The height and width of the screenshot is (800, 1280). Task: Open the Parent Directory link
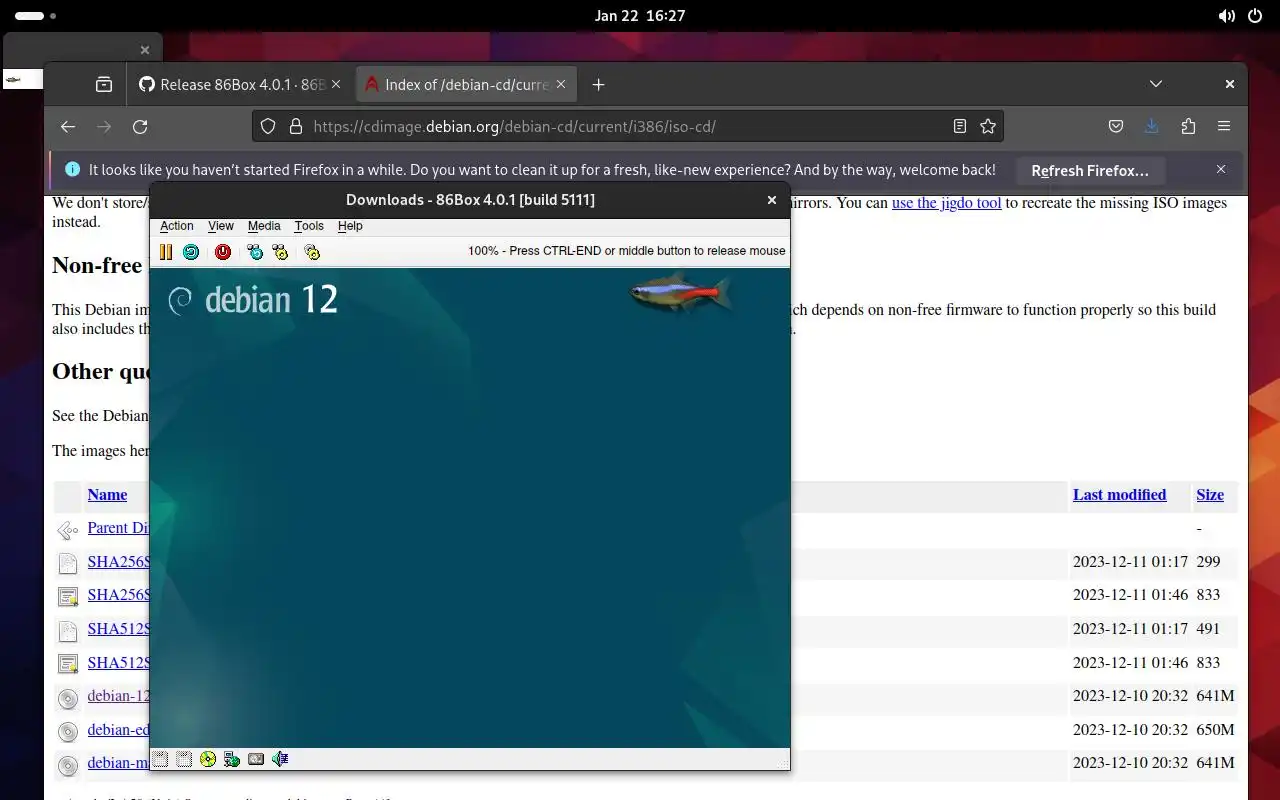118,528
